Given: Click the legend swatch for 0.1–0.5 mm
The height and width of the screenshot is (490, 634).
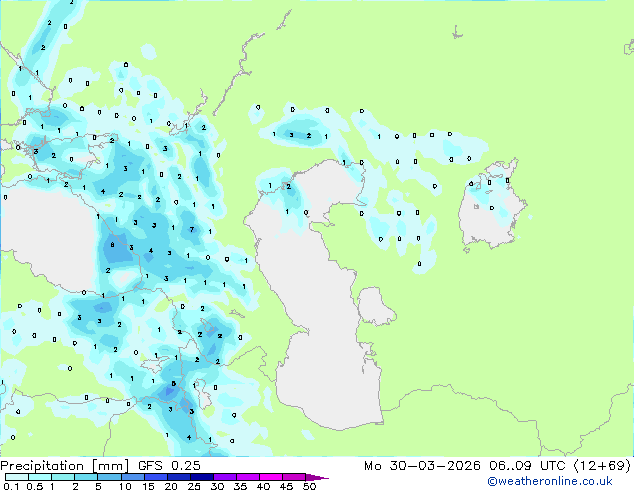Looking at the screenshot, I should click(x=17, y=477).
